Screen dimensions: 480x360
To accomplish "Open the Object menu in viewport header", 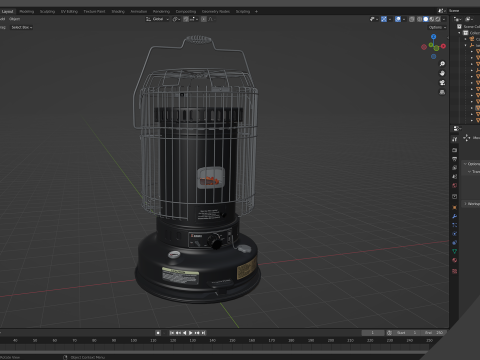I will pyautogui.click(x=14, y=19).
